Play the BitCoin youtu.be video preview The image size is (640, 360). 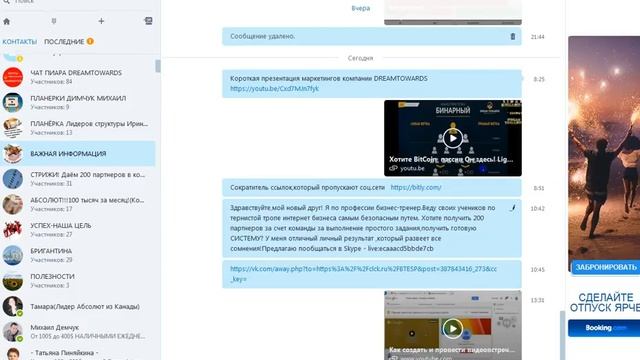[453, 138]
